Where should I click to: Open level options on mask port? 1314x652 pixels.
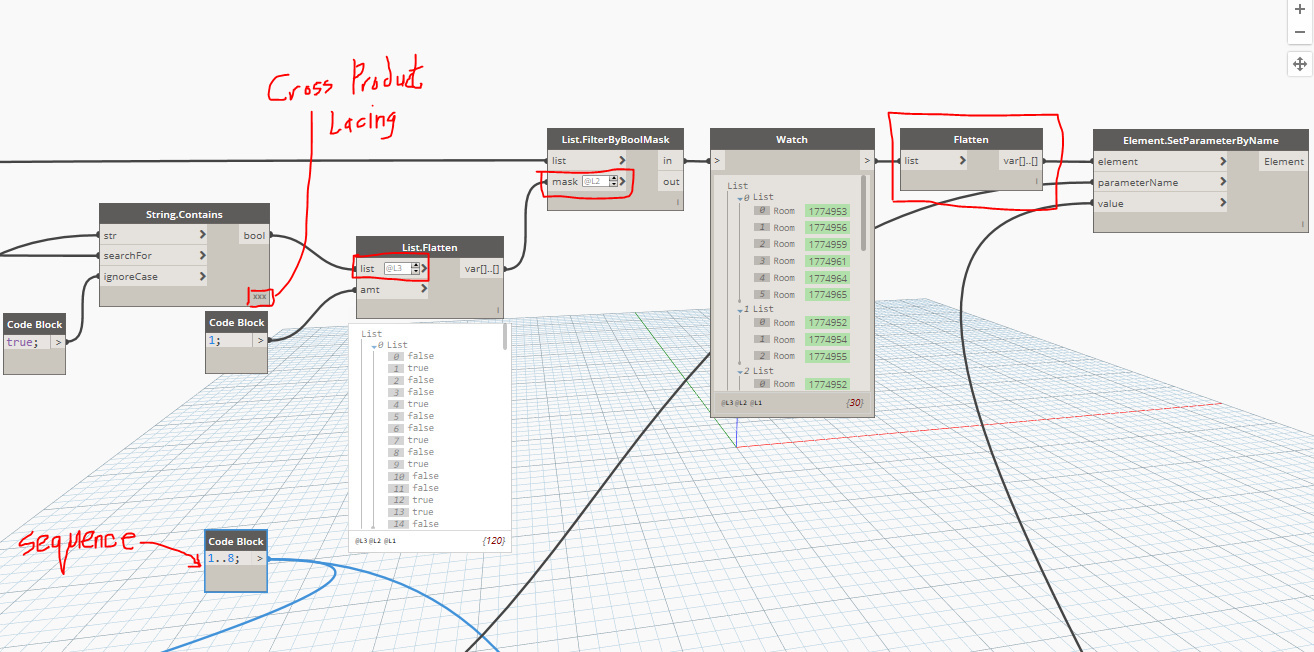pyautogui.click(x=622, y=181)
